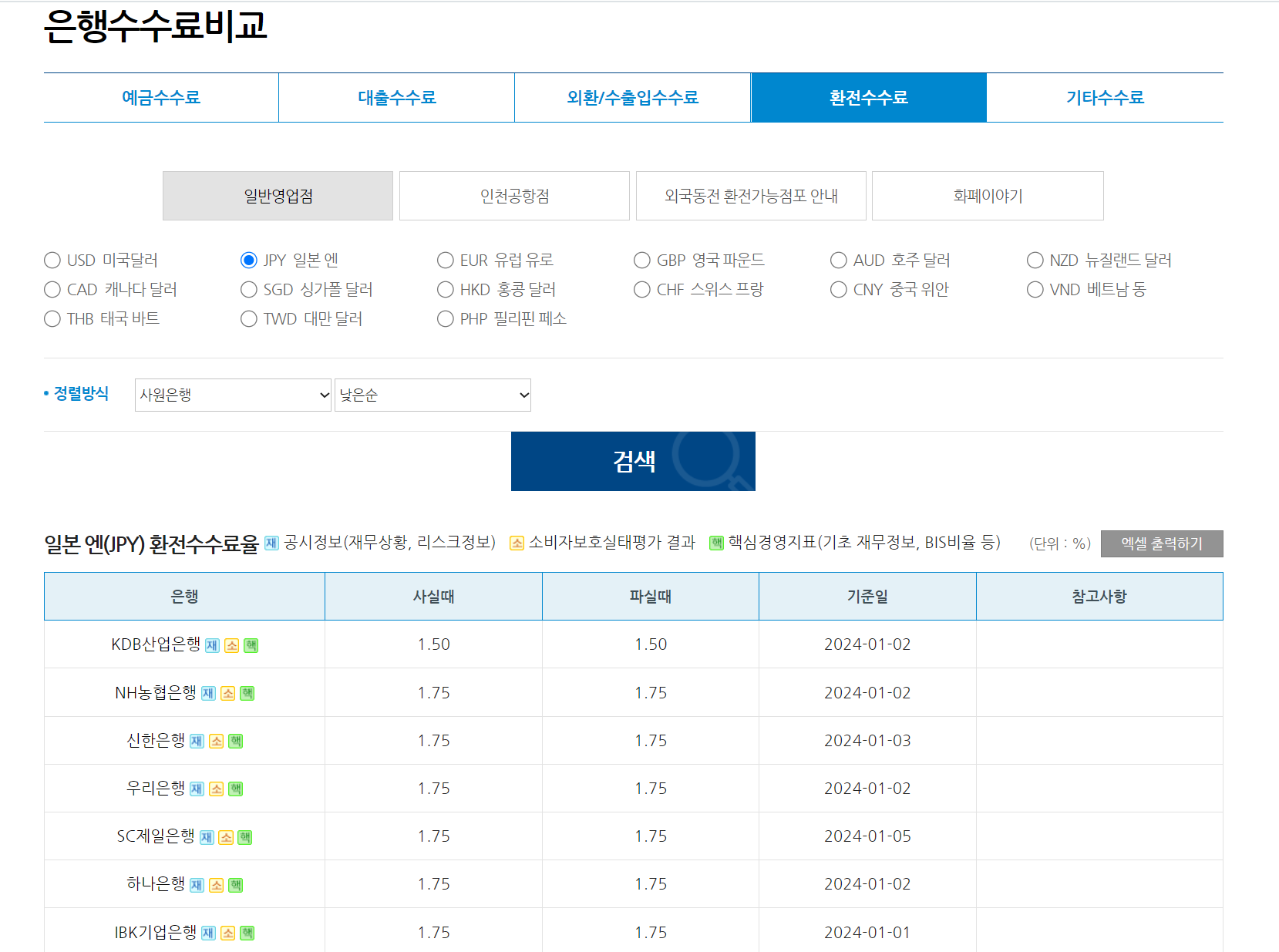
Task: Open the 인천공항점 sub-tab
Action: [x=514, y=196]
